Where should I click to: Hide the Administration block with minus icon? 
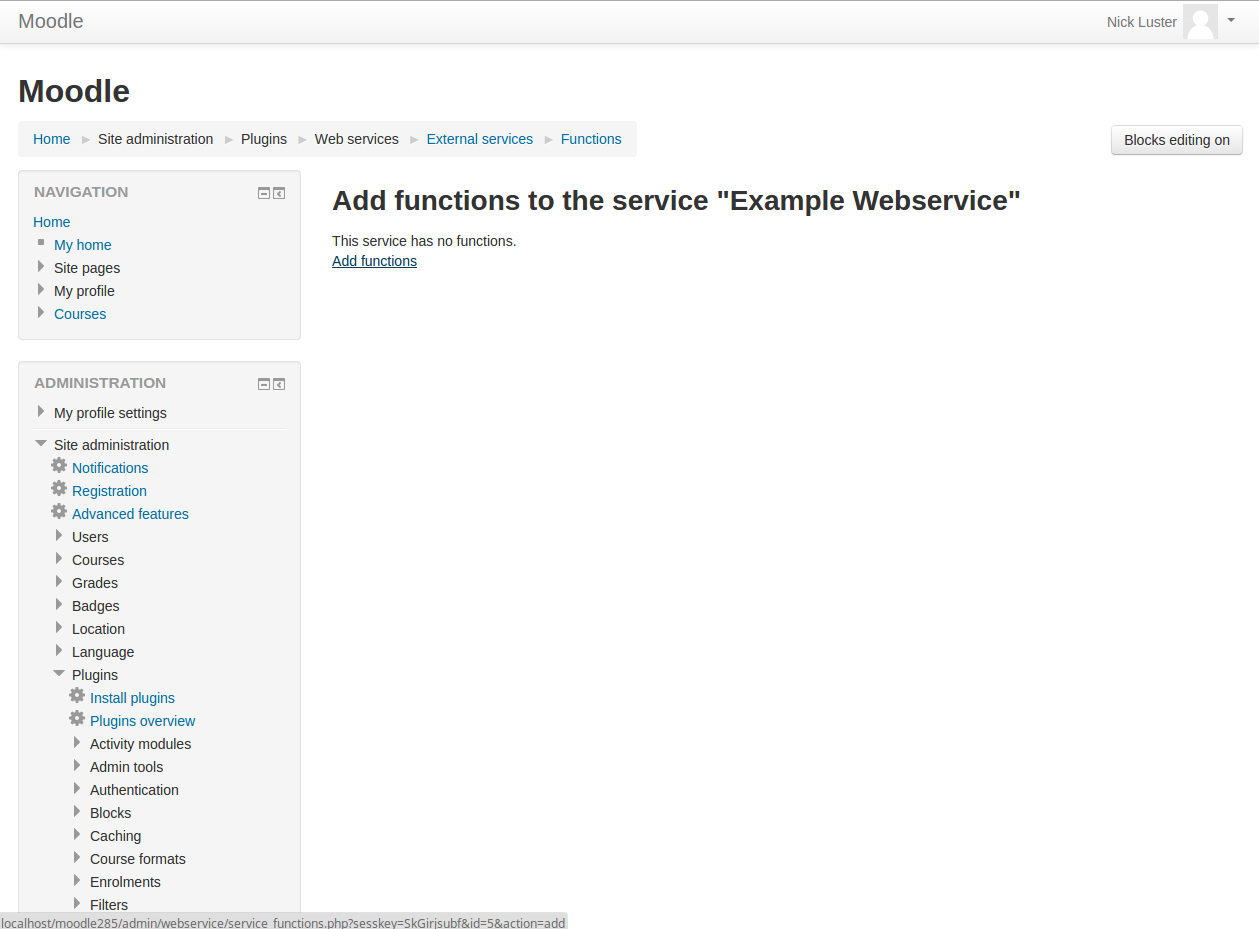click(264, 384)
